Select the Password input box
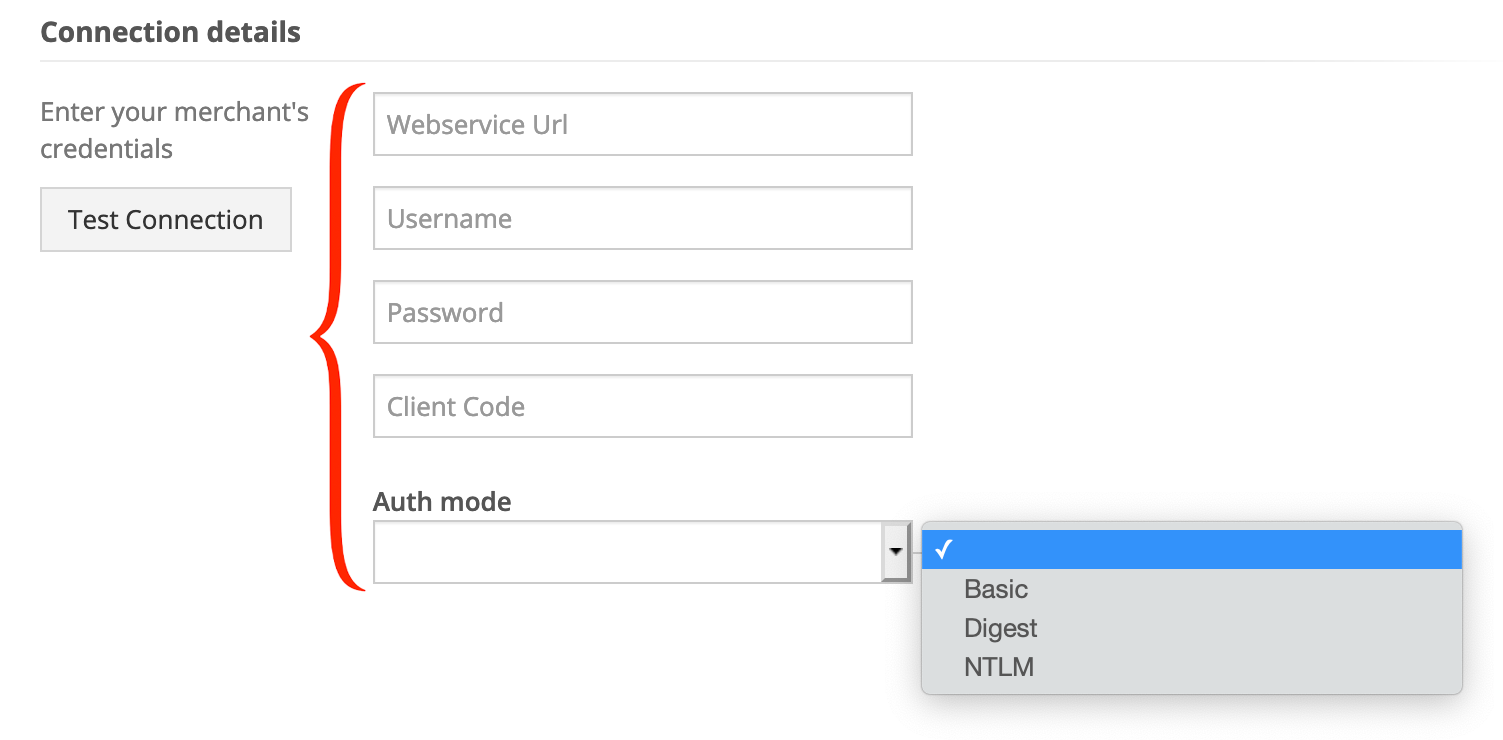The height and width of the screenshot is (740, 1503). pos(643,312)
